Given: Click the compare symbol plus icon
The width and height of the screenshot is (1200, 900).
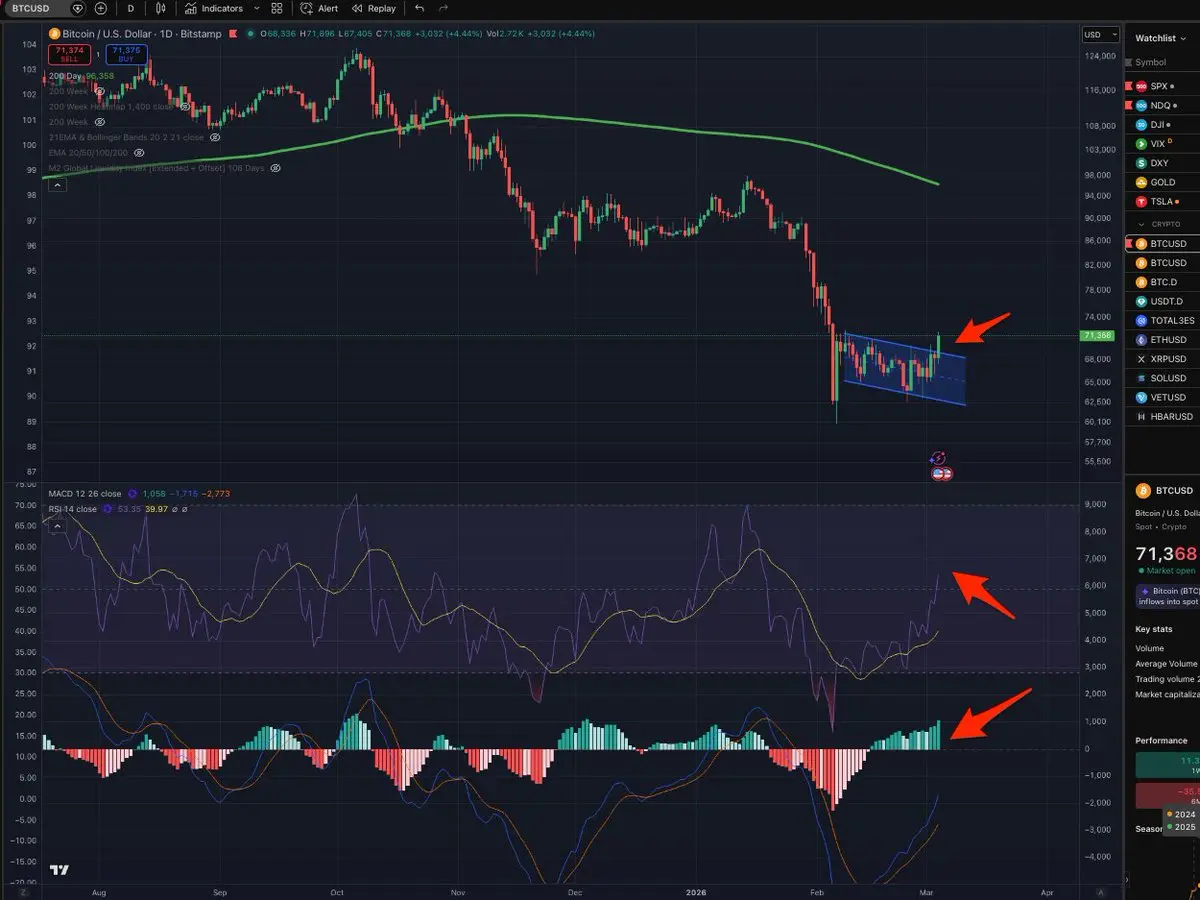Looking at the screenshot, I should point(101,8).
